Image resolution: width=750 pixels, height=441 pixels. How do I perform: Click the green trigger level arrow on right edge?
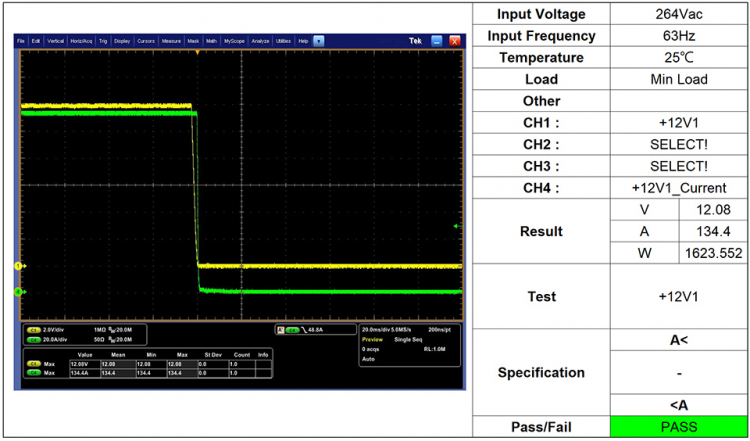click(x=457, y=227)
